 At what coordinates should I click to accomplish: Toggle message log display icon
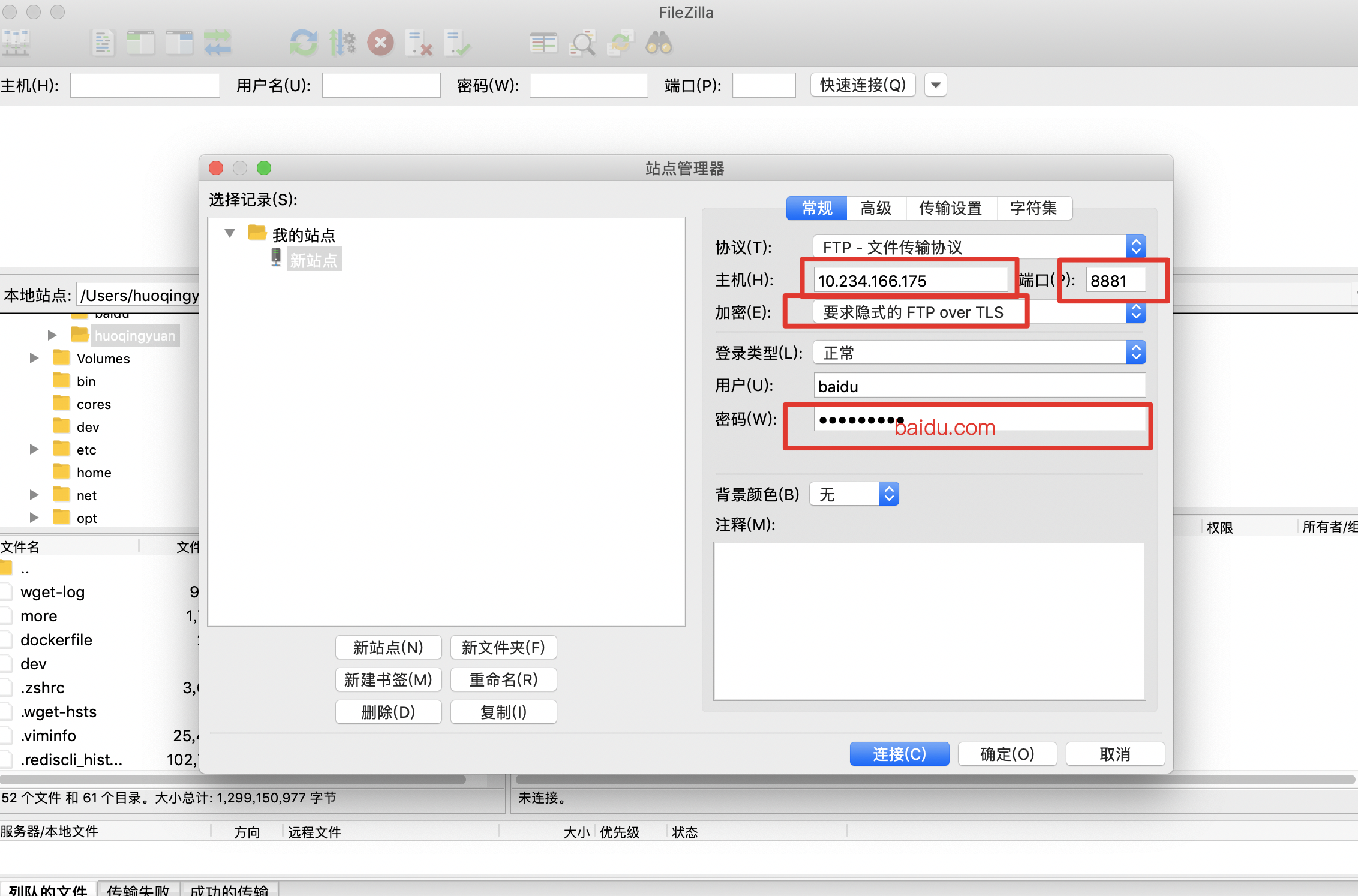pos(103,43)
